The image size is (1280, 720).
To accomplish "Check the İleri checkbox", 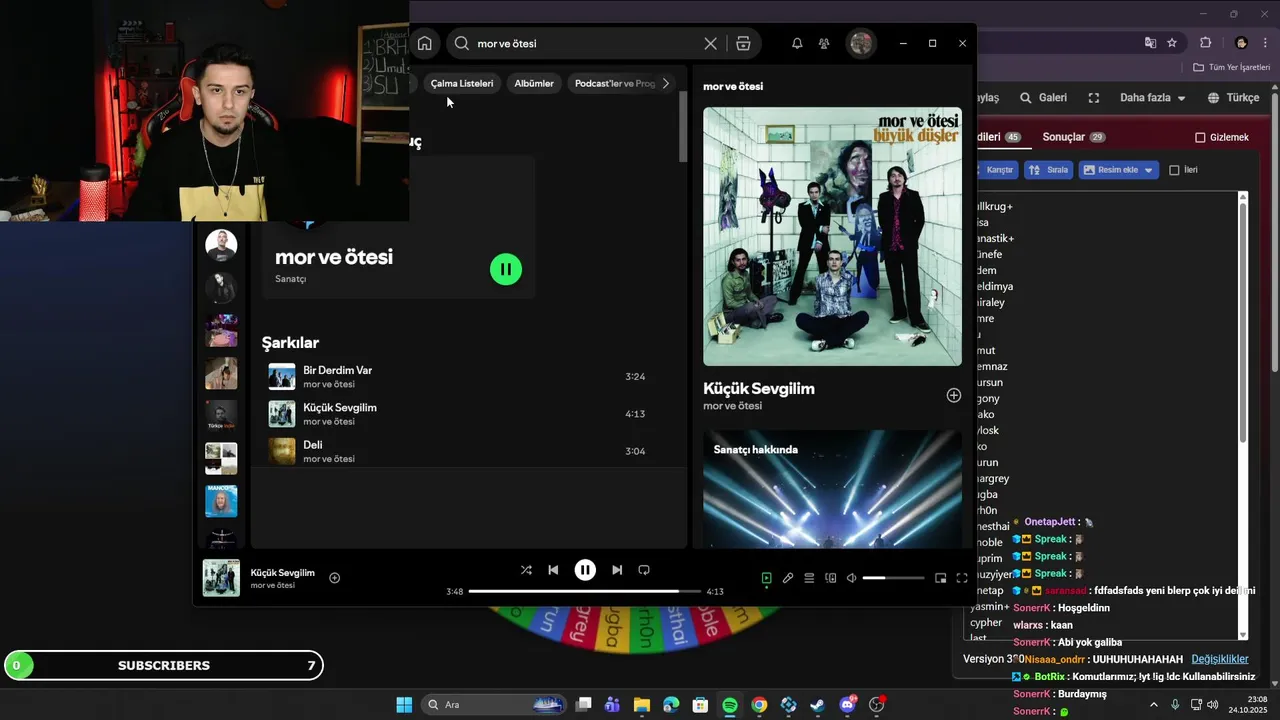I will pyautogui.click(x=1175, y=170).
